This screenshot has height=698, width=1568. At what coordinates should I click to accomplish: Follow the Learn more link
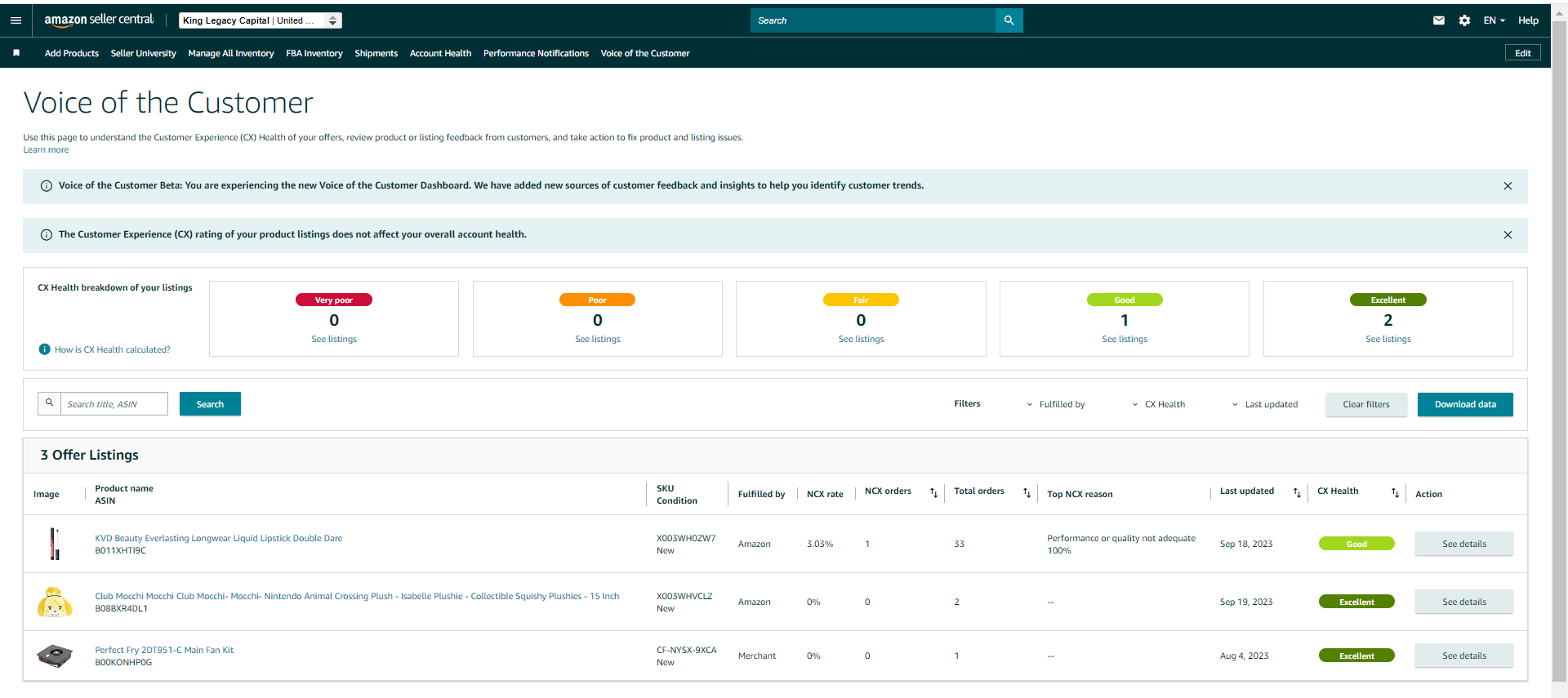click(46, 150)
